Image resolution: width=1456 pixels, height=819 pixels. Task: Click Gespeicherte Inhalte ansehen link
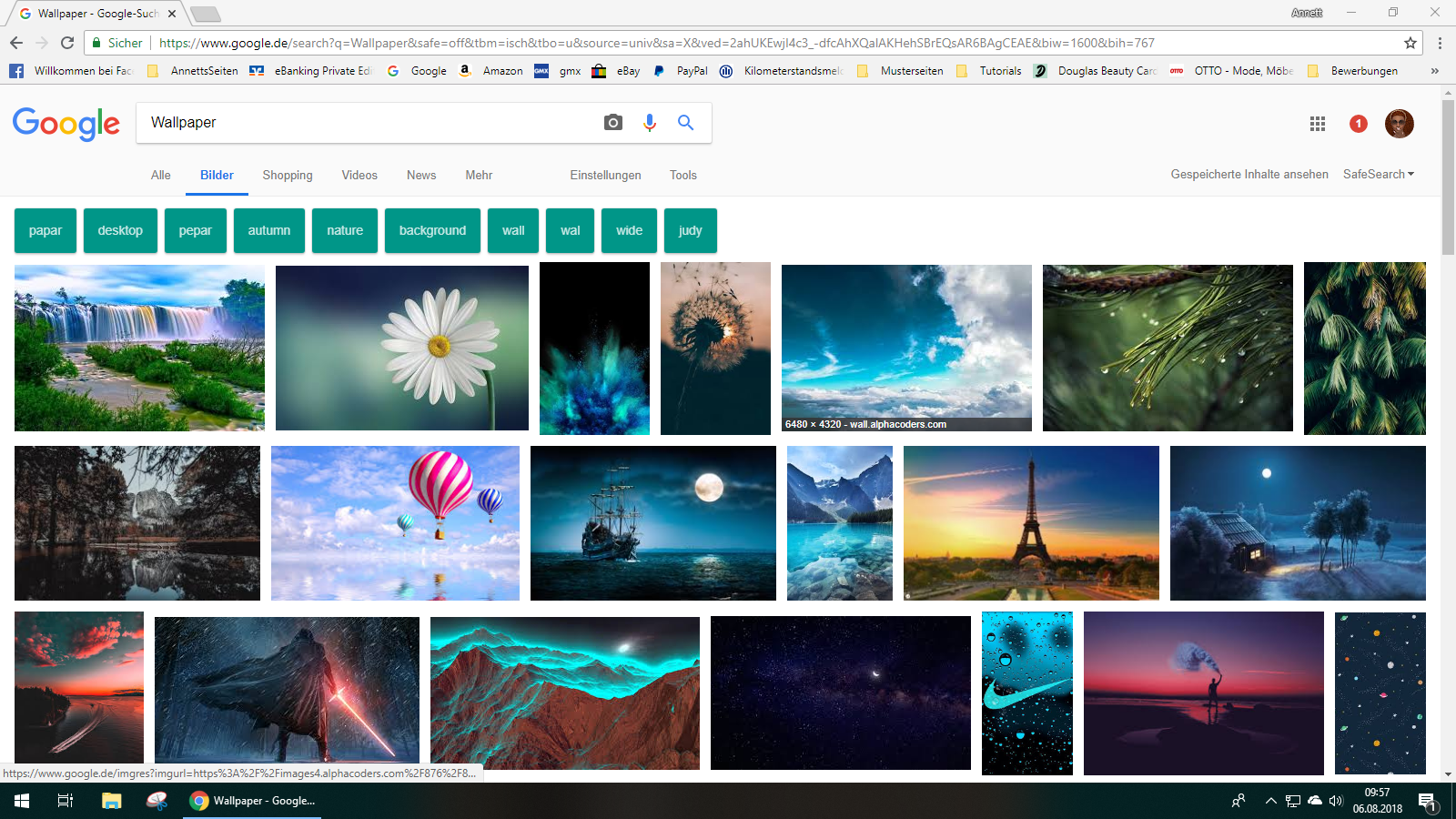pos(1249,174)
